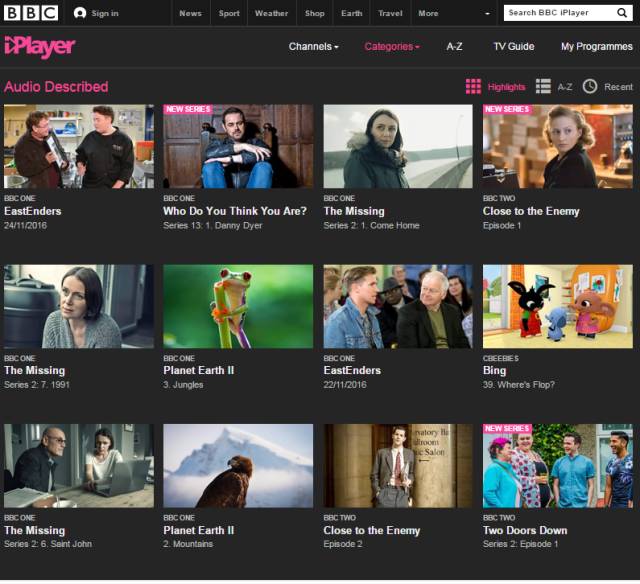The height and width of the screenshot is (584, 640).
Task: Open The Missing Come Home thumbnail
Action: [x=398, y=146]
